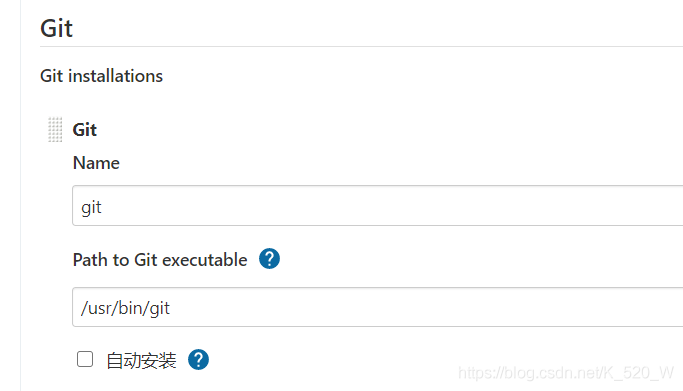
Task: Click the question mark in the auto-install help icon
Action: coord(198,360)
